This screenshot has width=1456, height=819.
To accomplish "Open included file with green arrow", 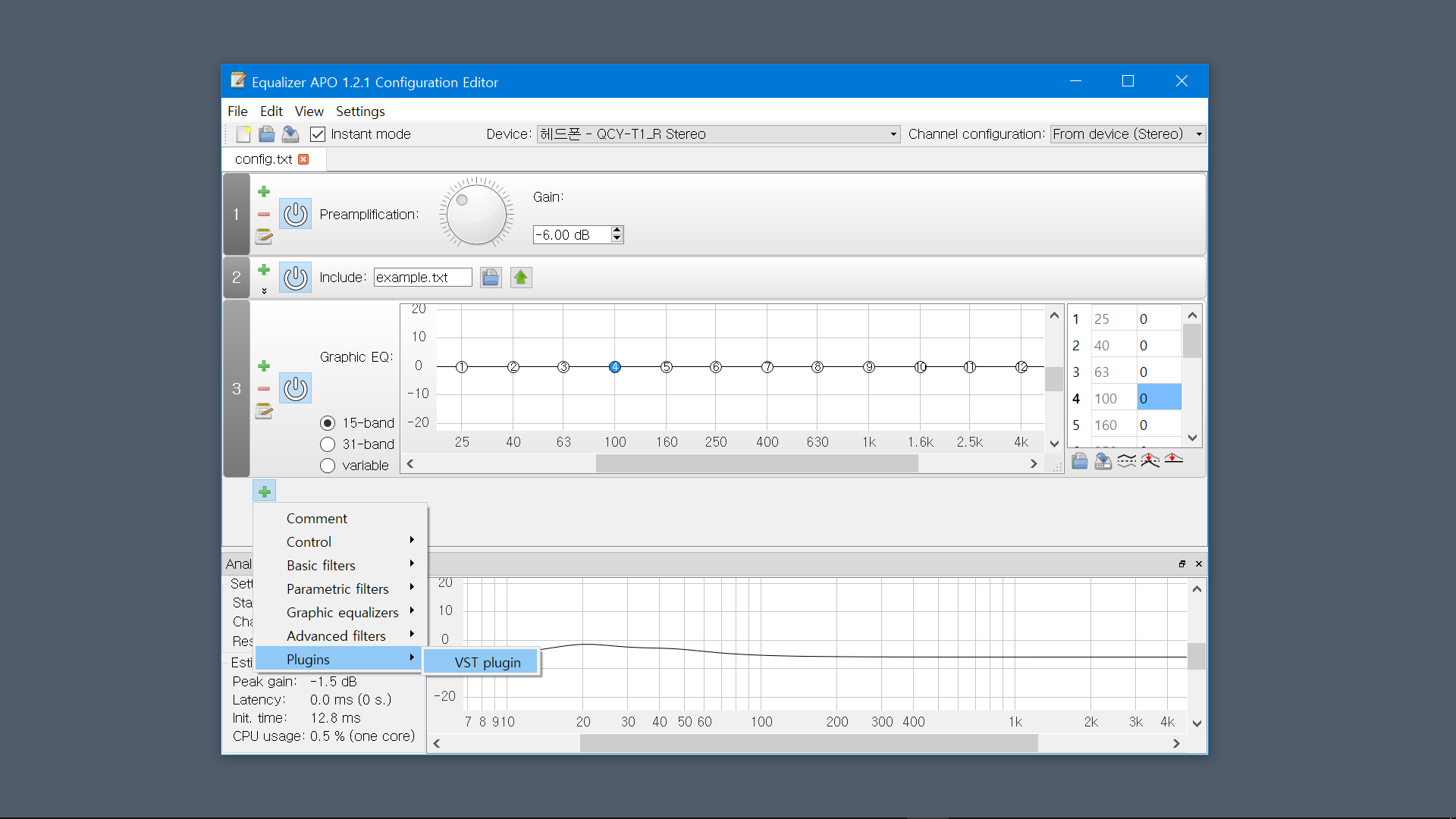I will point(521,278).
